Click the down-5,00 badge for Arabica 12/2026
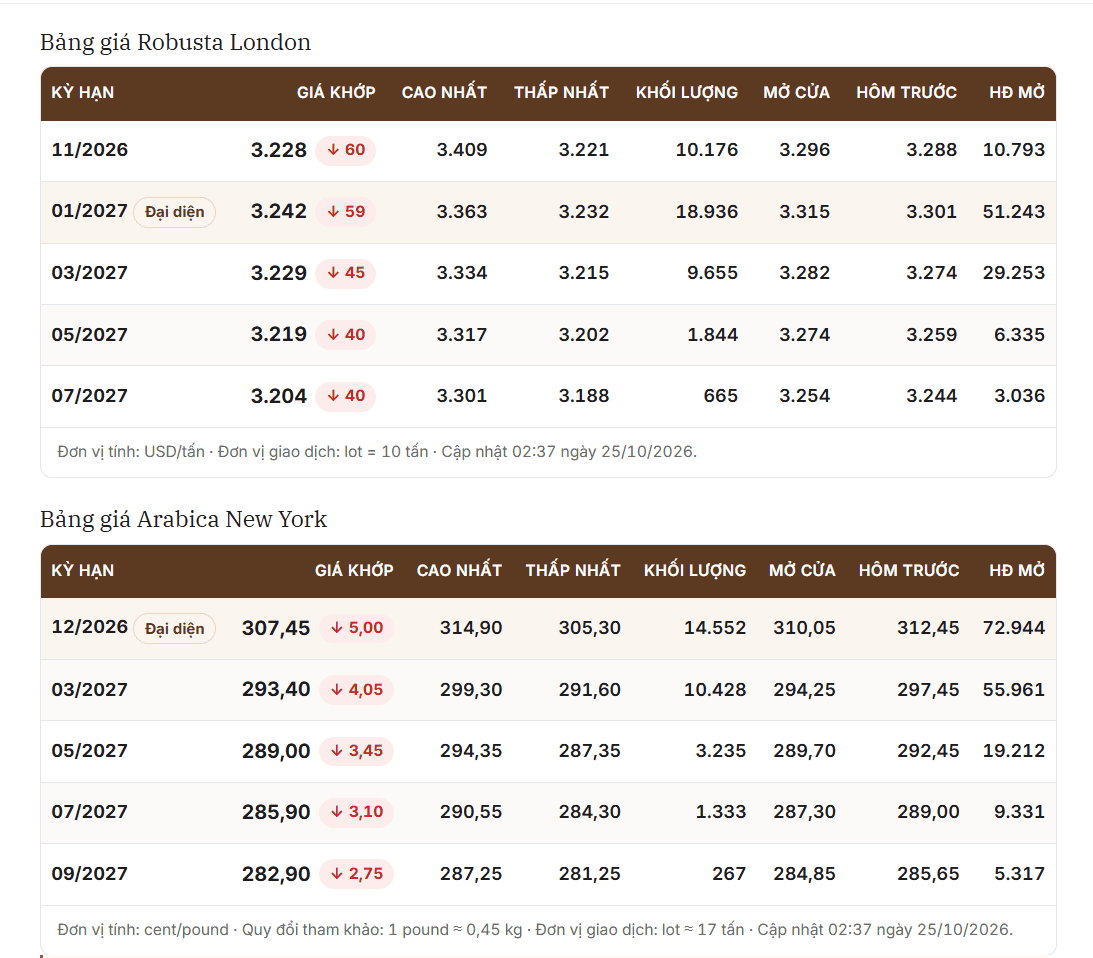 [356, 628]
